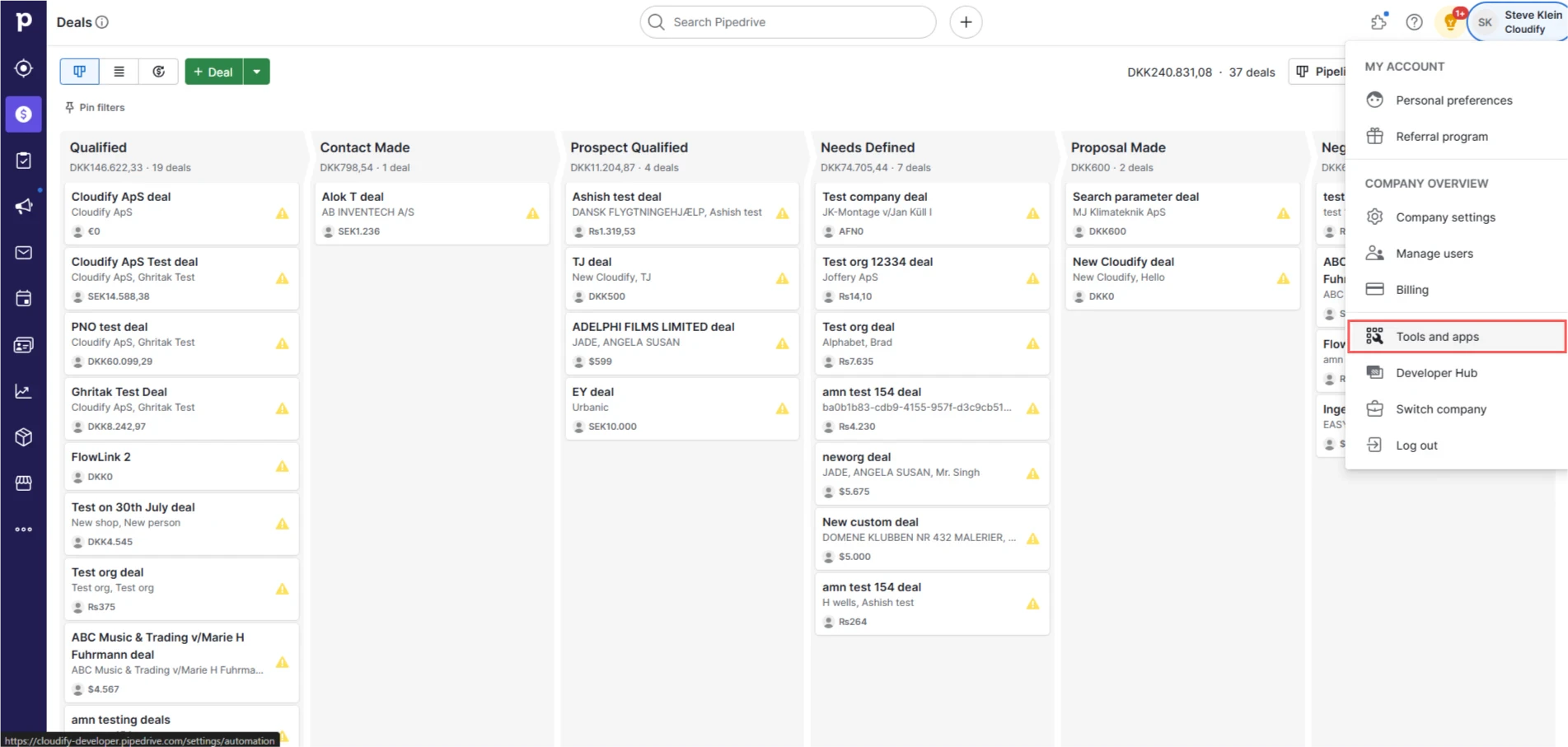Image resolution: width=1568 pixels, height=747 pixels.
Task: Open Personal preferences from account menu
Action: pyautogui.click(x=1457, y=100)
